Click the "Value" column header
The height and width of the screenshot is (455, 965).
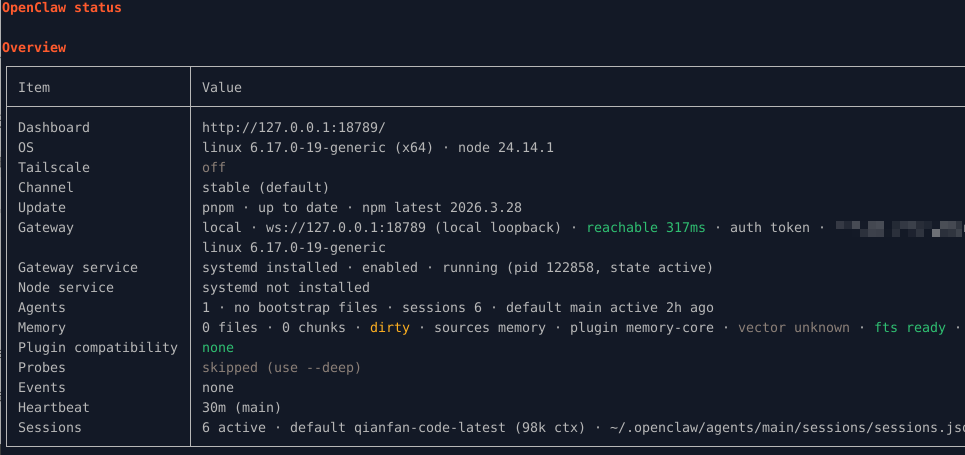click(x=222, y=87)
